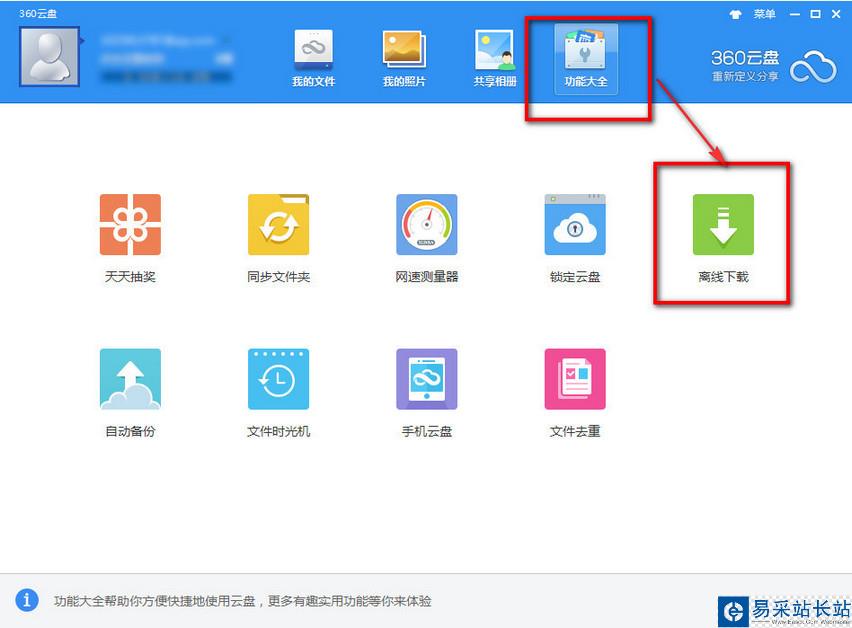Open the 文件时光机 time machine tool
Viewport: 852px width, 628px height.
(x=279, y=379)
